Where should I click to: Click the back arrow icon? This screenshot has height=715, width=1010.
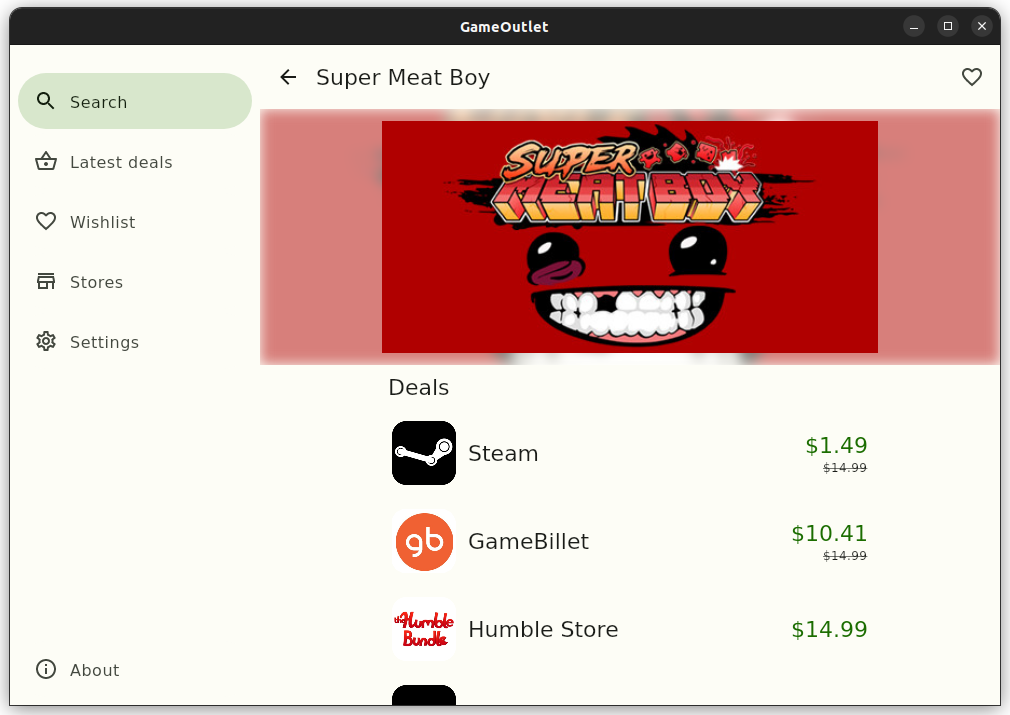tap(288, 77)
